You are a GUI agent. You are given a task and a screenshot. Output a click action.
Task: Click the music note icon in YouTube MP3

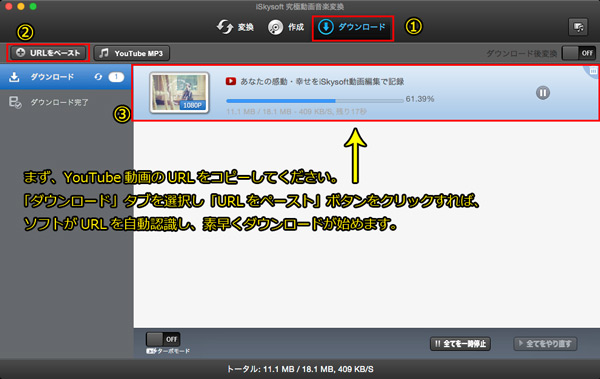coord(104,53)
